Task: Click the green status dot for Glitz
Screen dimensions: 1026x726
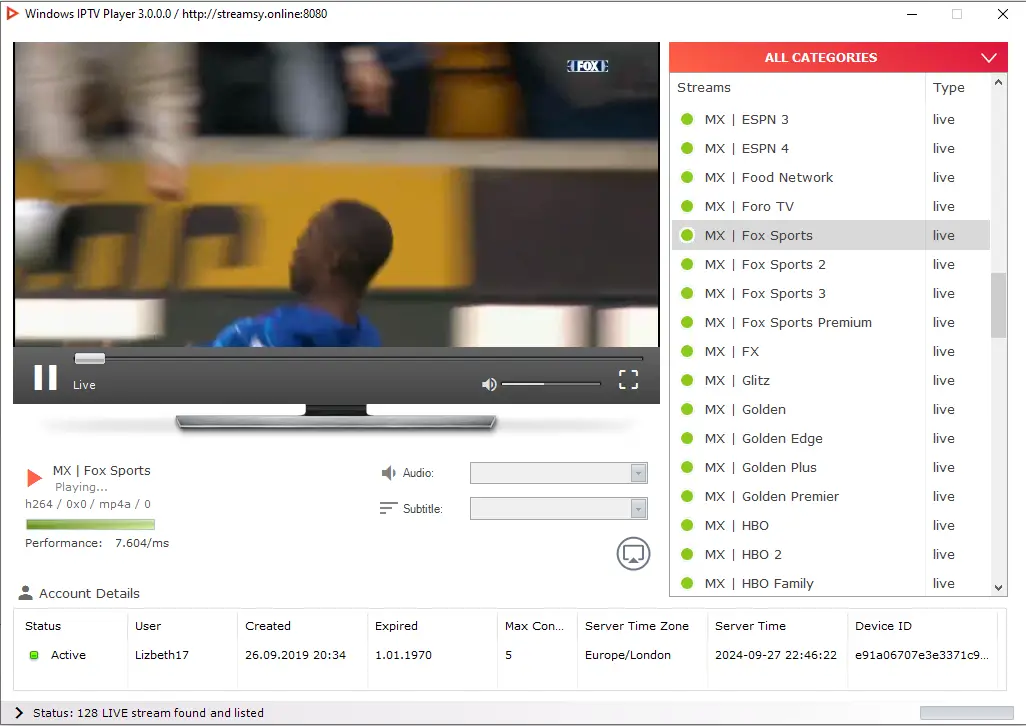Action: coord(687,380)
